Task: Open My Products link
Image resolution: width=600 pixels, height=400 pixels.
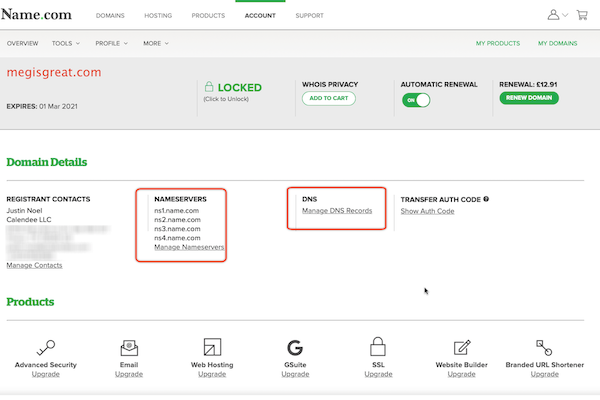Action: coord(498,43)
